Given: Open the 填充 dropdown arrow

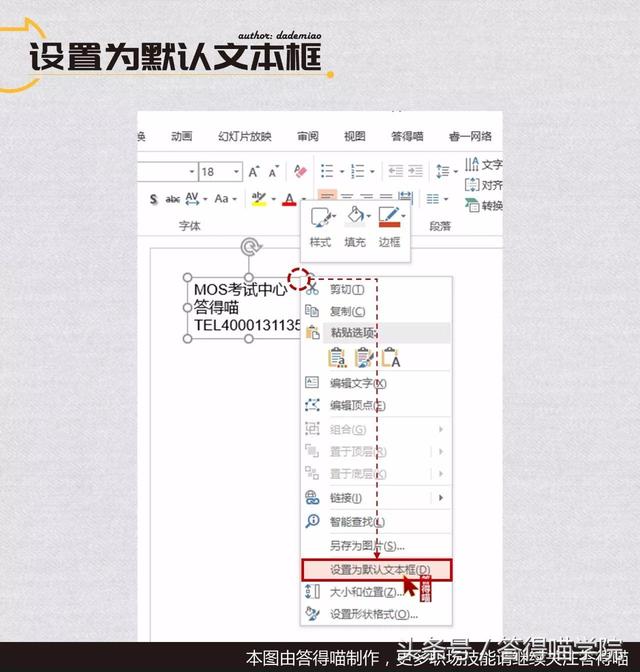Looking at the screenshot, I should pos(368,216).
